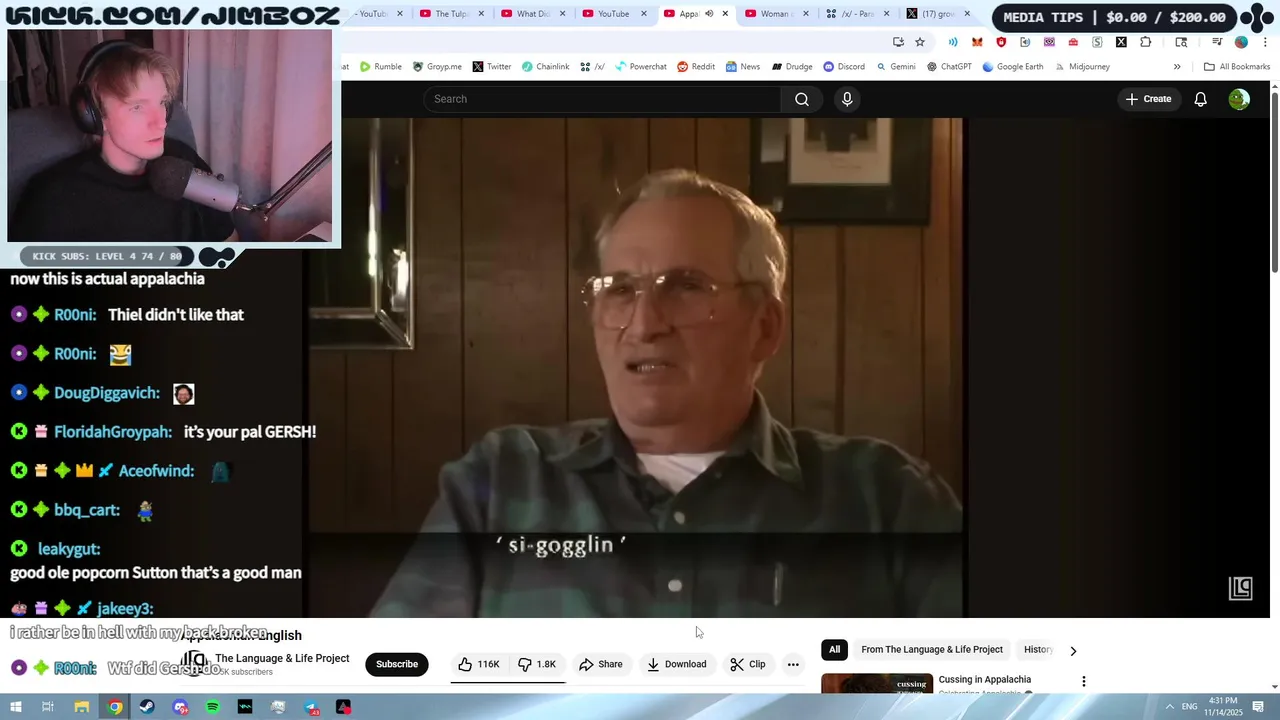Open the Chrome extensions puzzle icon
The height and width of the screenshot is (720, 1280).
click(x=1145, y=42)
